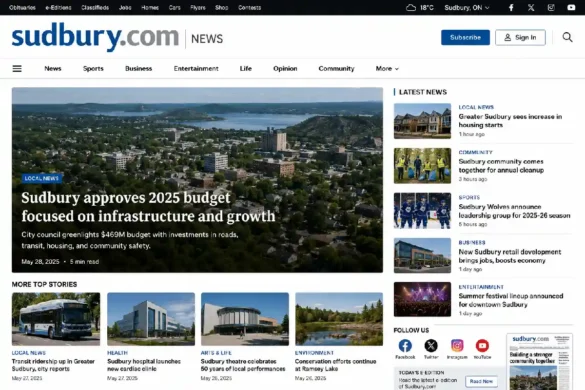This screenshot has height=390, width=585.
Task: Open Conservation efforts at Ramsey Lake headline
Action: click(335, 365)
